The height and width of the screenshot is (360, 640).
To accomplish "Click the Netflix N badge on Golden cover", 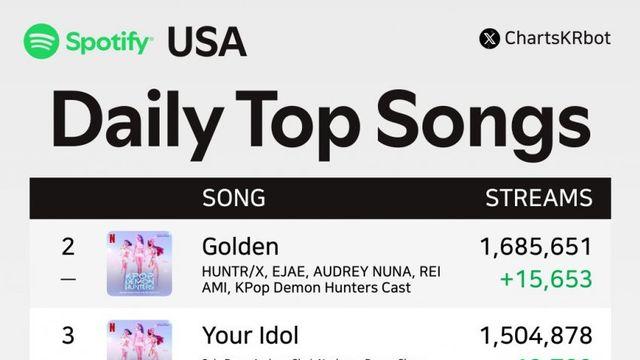I will (112, 238).
